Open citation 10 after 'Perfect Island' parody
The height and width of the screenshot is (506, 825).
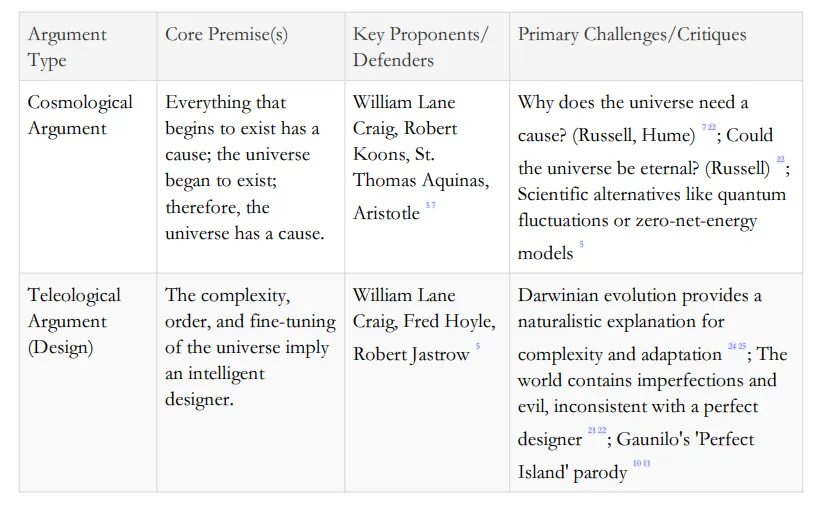[x=636, y=464]
